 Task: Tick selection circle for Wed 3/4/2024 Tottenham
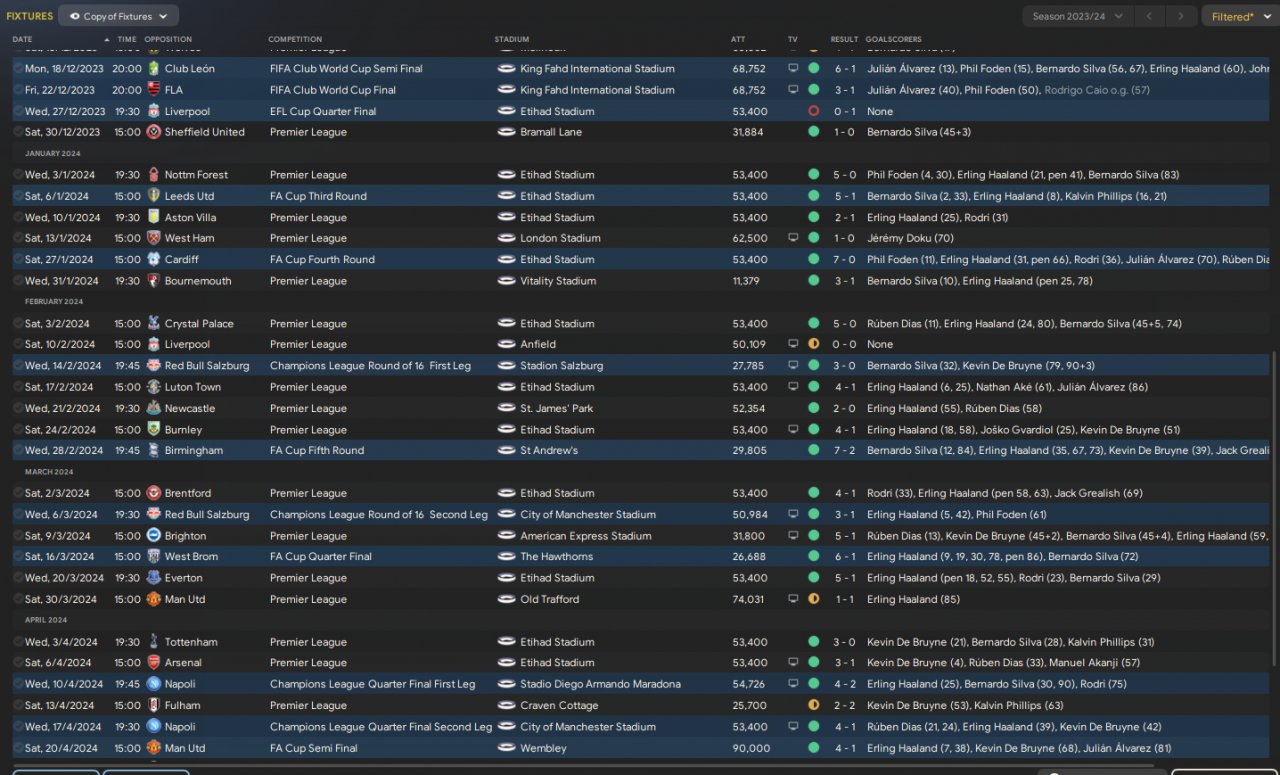pos(17,642)
